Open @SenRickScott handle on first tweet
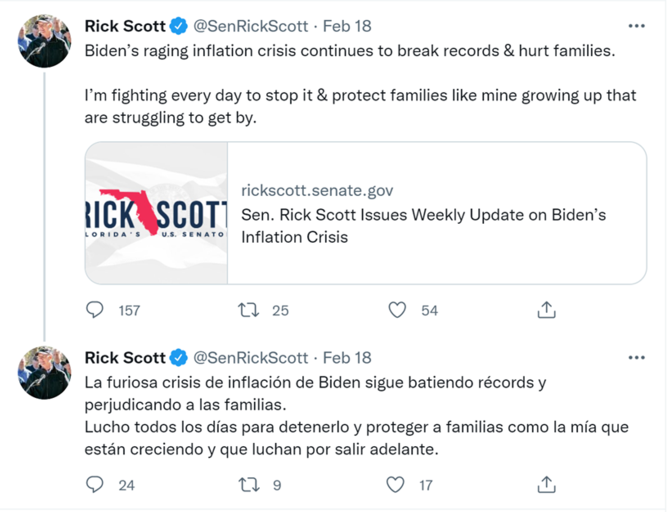The image size is (667, 512). click(x=250, y=26)
